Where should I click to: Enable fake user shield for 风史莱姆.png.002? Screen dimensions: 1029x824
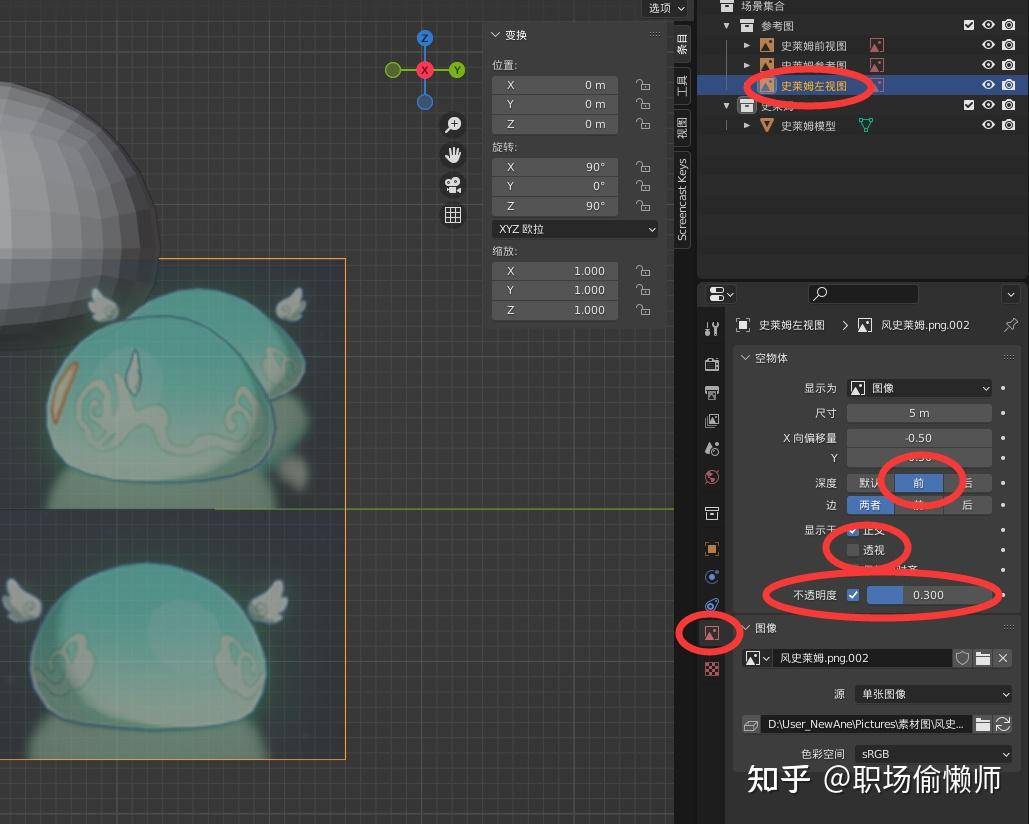click(x=962, y=658)
